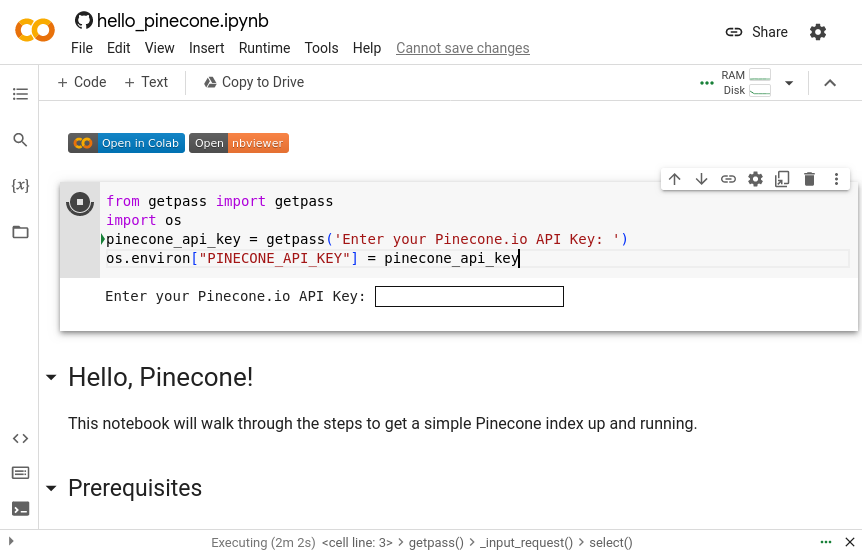Collapse the Hello, Pinecone! section
Viewport: 862px width, 554px height.
pyautogui.click(x=51, y=378)
